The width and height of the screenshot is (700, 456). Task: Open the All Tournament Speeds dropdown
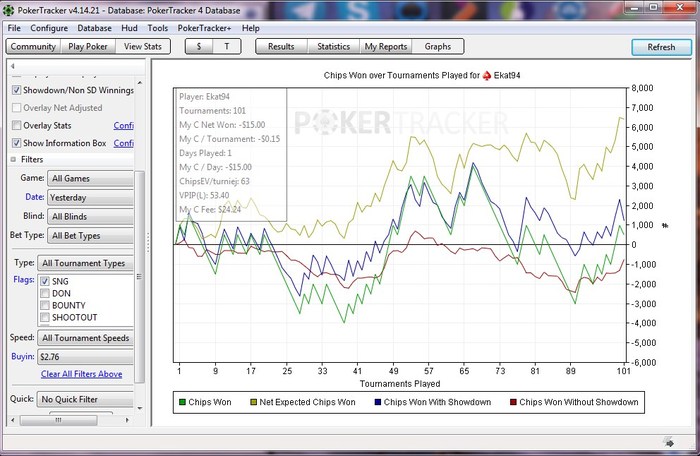coord(85,338)
